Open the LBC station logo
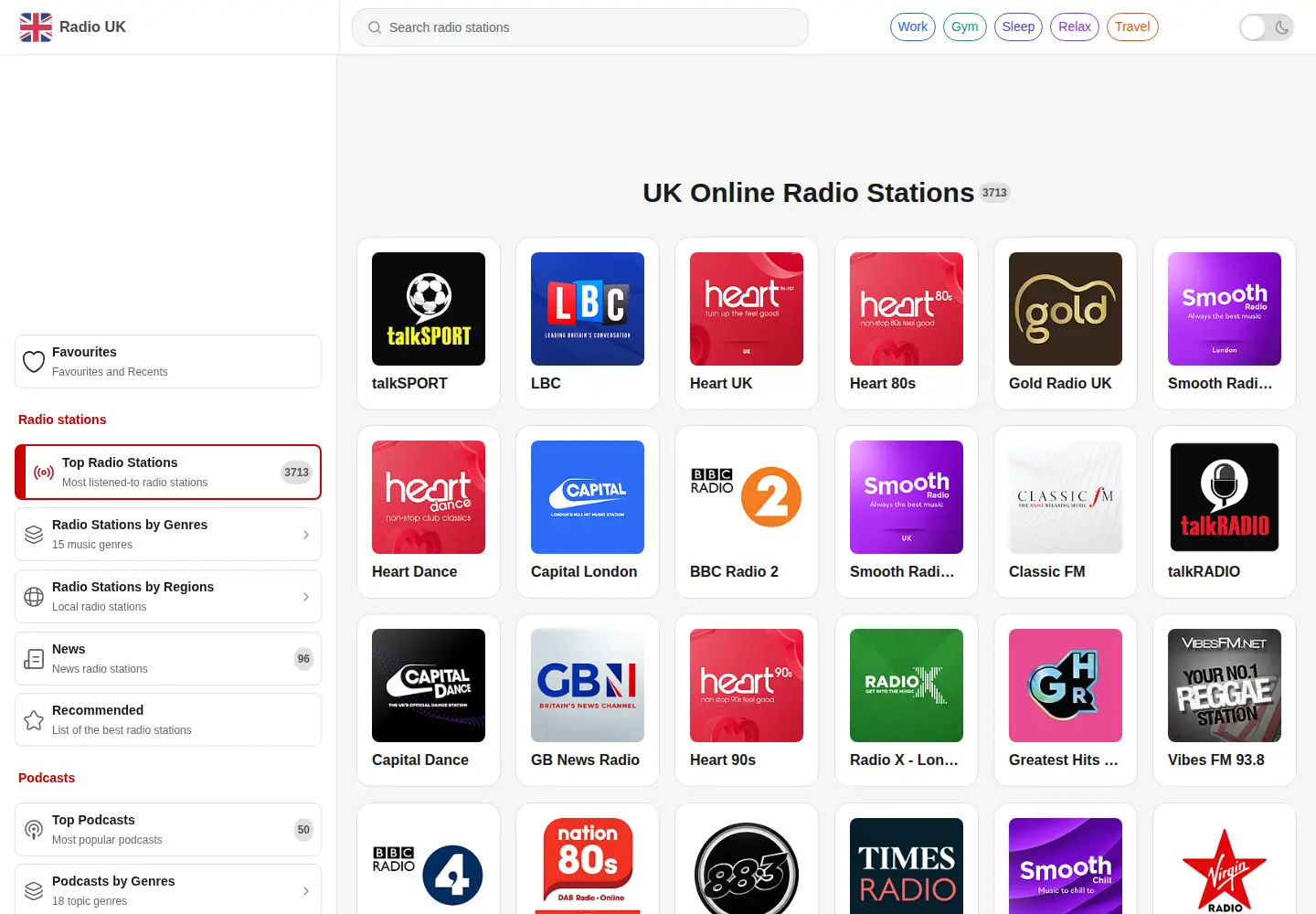Screen dimensions: 1316x914 (588, 309)
